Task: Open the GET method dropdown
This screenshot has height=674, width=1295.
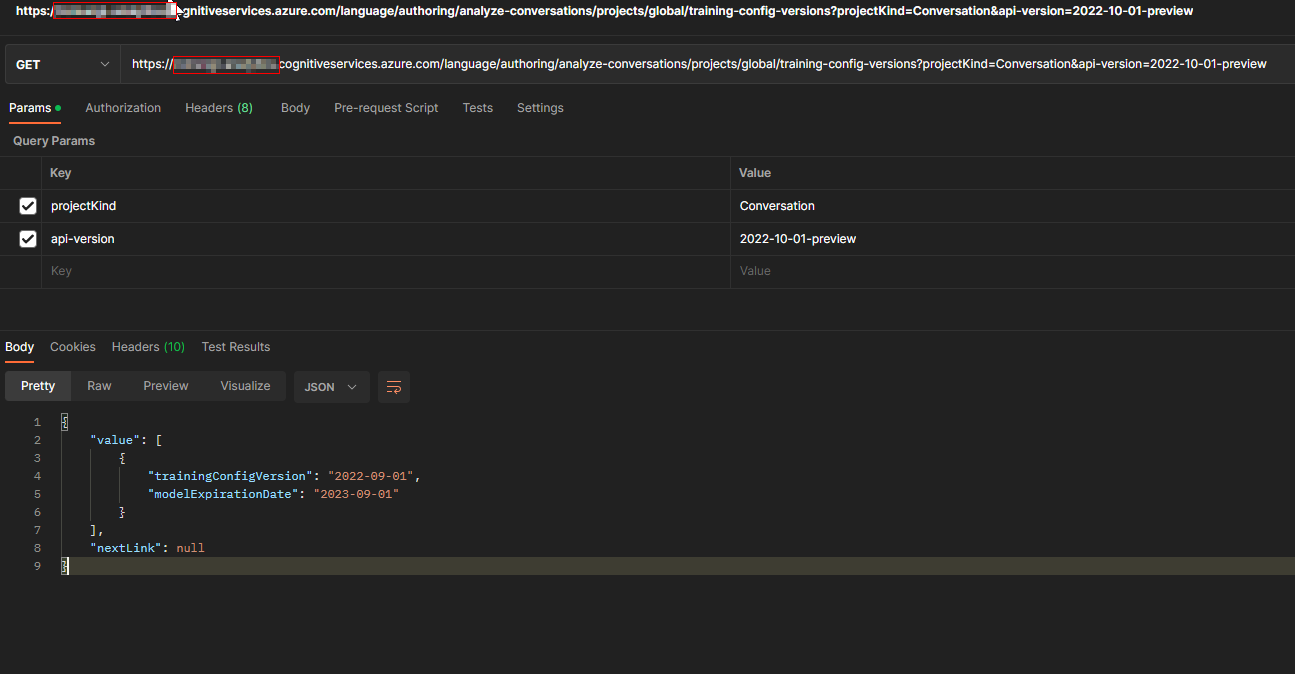Action: (x=62, y=63)
